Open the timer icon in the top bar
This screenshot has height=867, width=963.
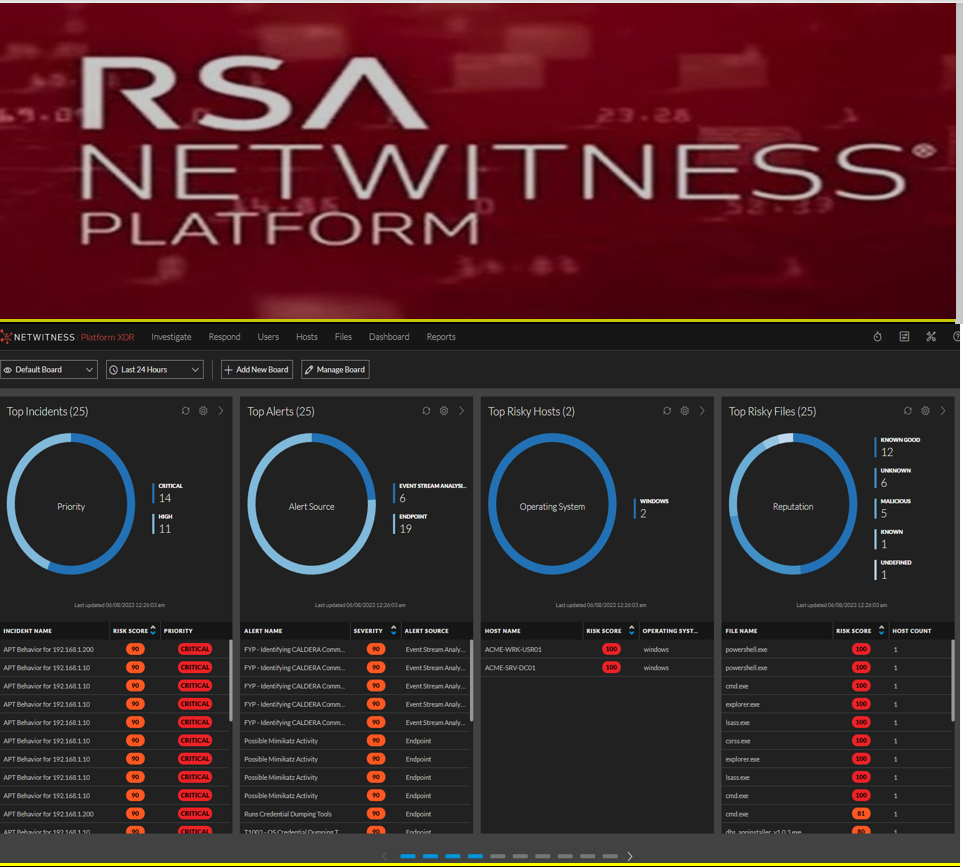point(878,336)
